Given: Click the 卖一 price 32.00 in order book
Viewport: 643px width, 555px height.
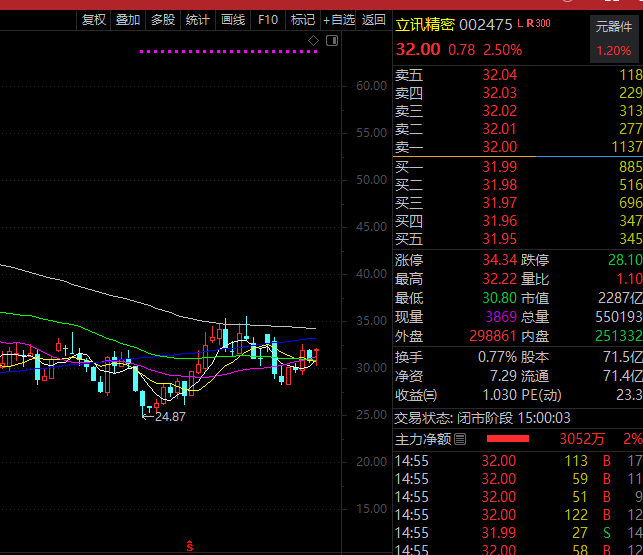Looking at the screenshot, I should pyautogui.click(x=500, y=147).
